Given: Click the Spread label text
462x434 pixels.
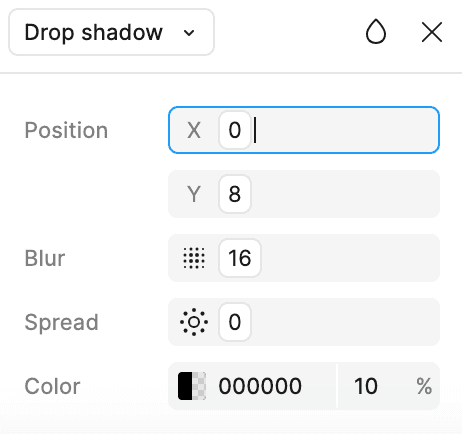Looking at the screenshot, I should pyautogui.click(x=62, y=322).
